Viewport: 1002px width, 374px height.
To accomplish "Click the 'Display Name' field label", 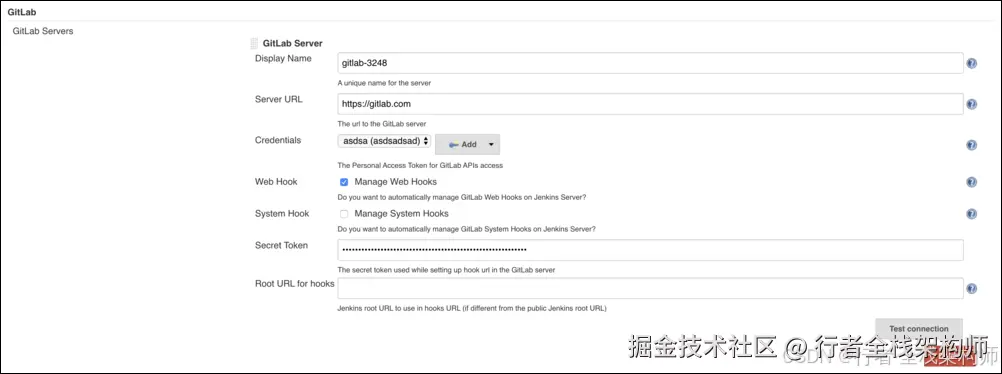I will click(283, 59).
